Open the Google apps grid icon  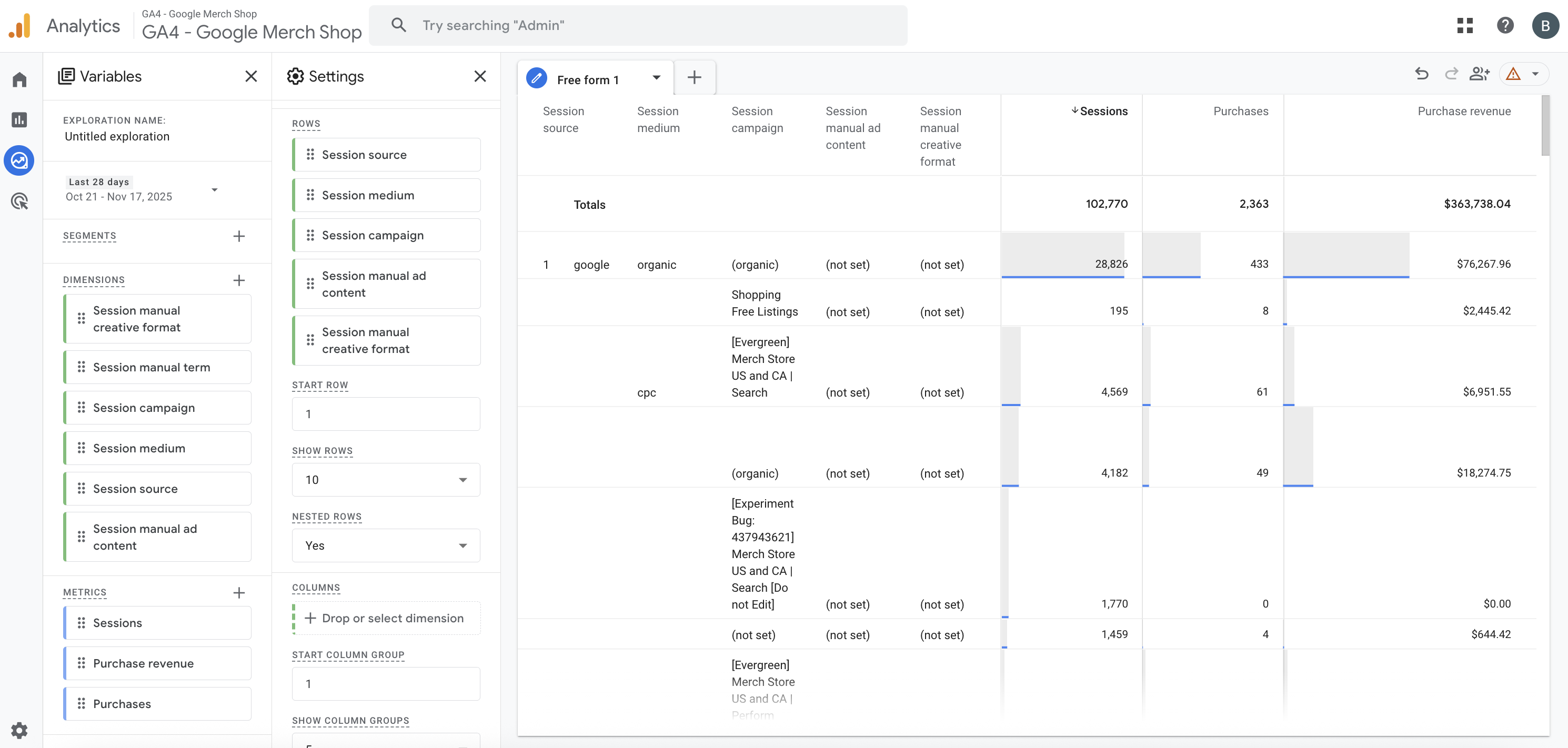click(1464, 26)
